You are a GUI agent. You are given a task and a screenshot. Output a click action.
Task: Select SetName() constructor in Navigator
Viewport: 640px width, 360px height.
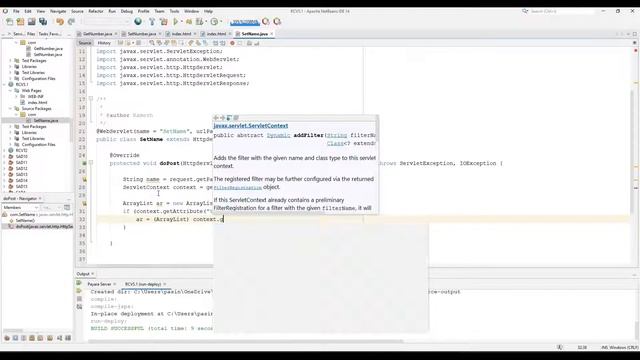24,220
